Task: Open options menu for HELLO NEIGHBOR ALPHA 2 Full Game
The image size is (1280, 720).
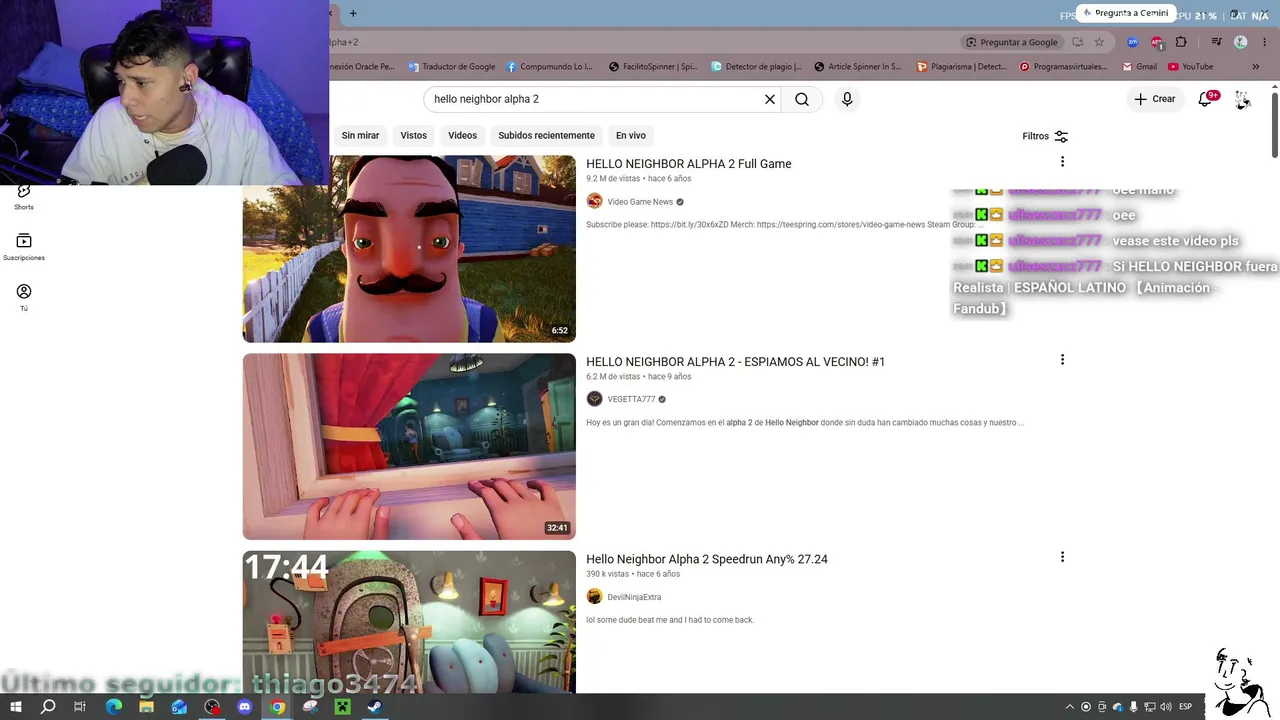Action: 1062,162
